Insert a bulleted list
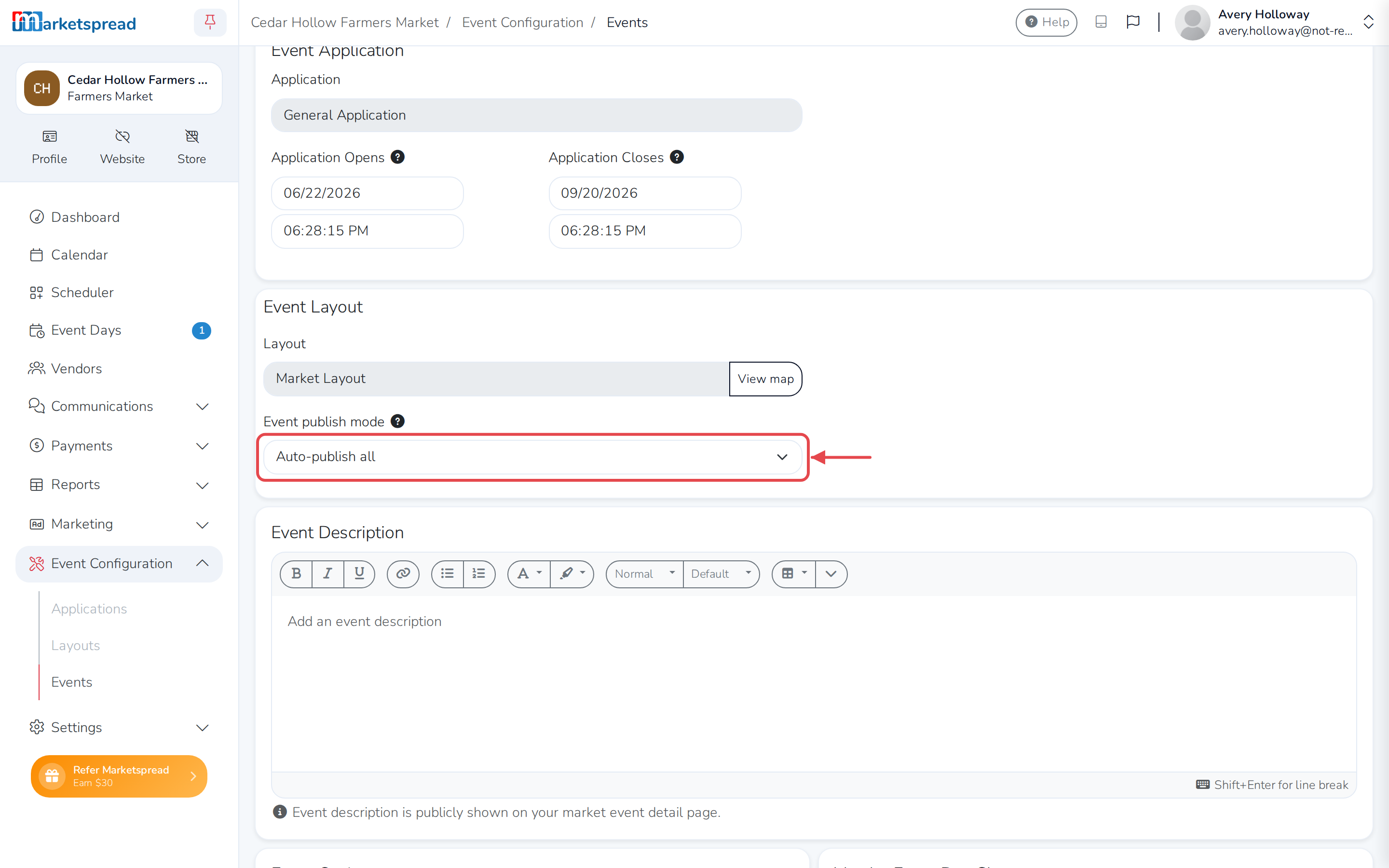The image size is (1389, 868). click(447, 573)
